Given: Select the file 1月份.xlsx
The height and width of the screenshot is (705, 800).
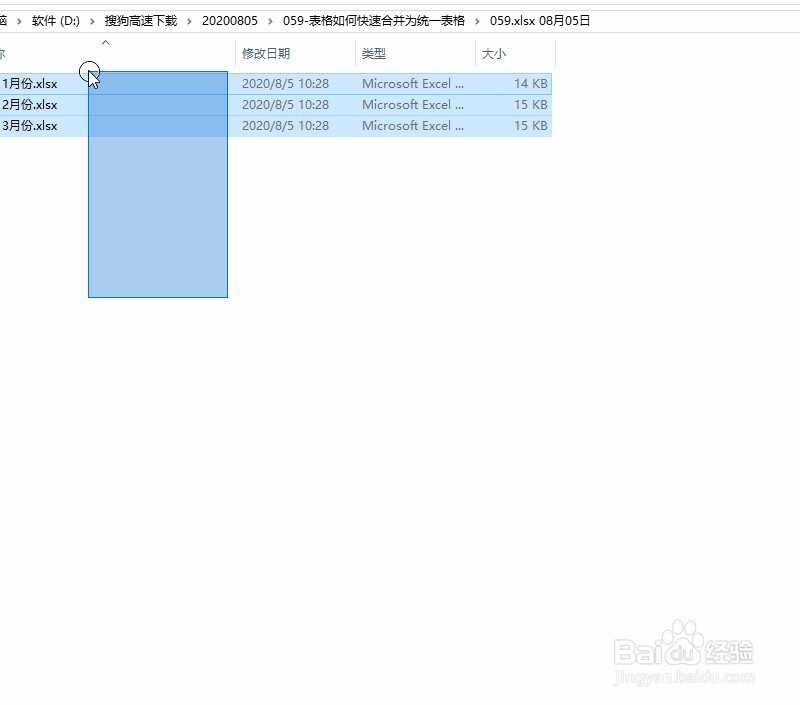Looking at the screenshot, I should click(30, 84).
